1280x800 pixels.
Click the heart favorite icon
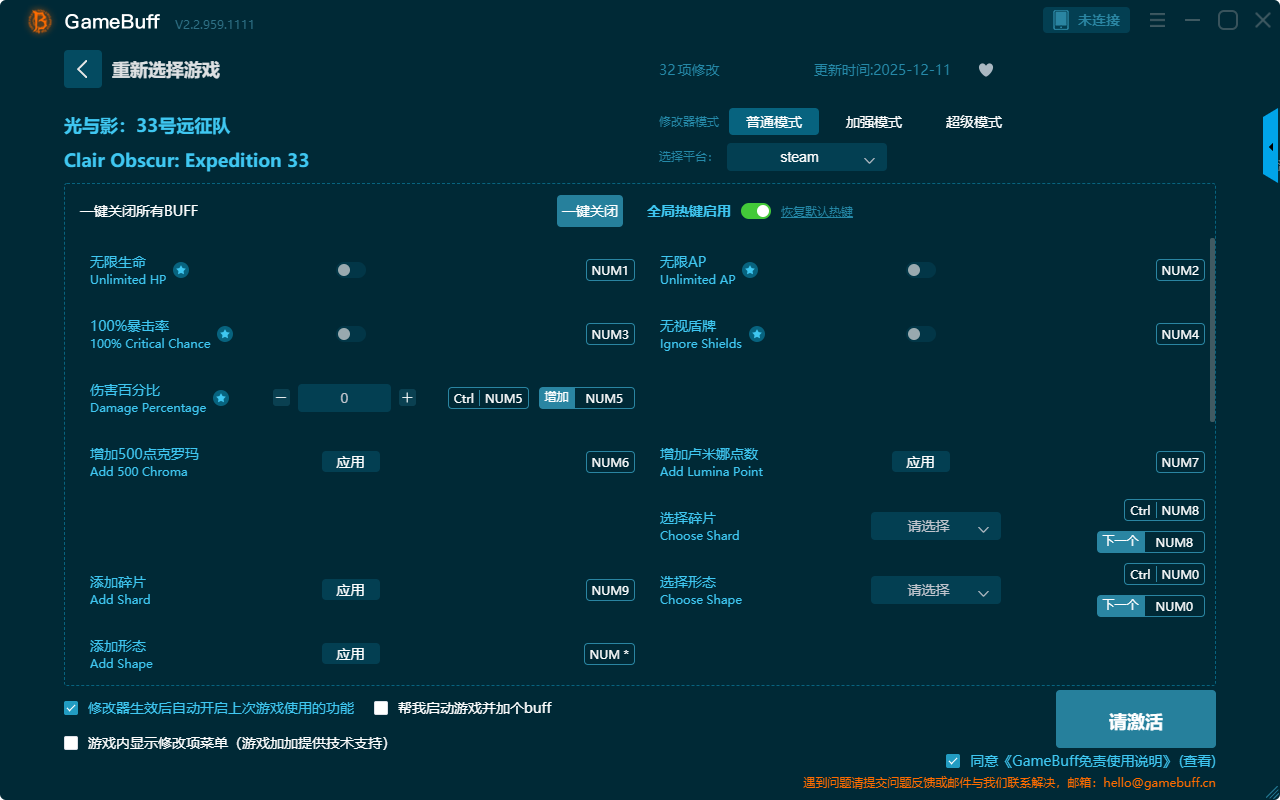coord(985,70)
